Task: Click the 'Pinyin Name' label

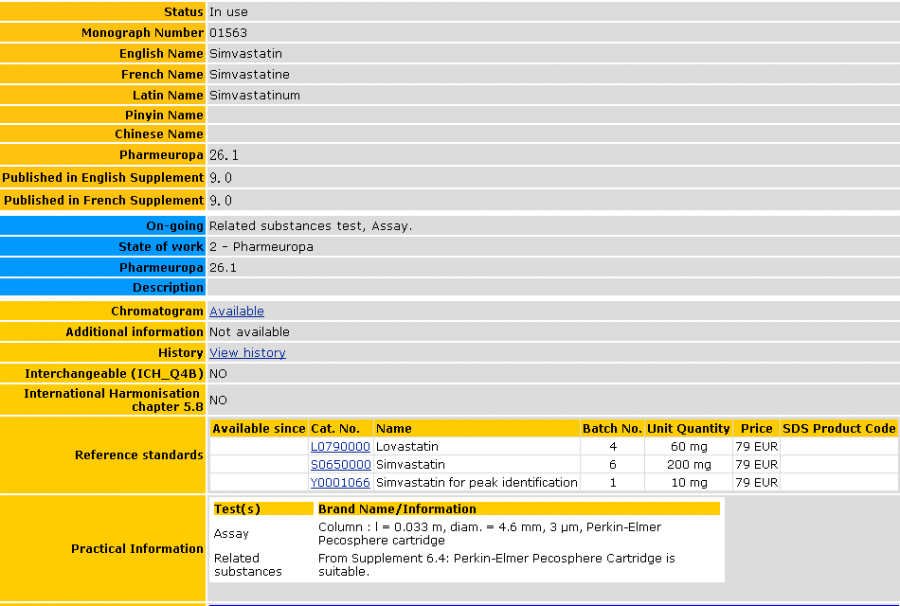Action: click(164, 115)
